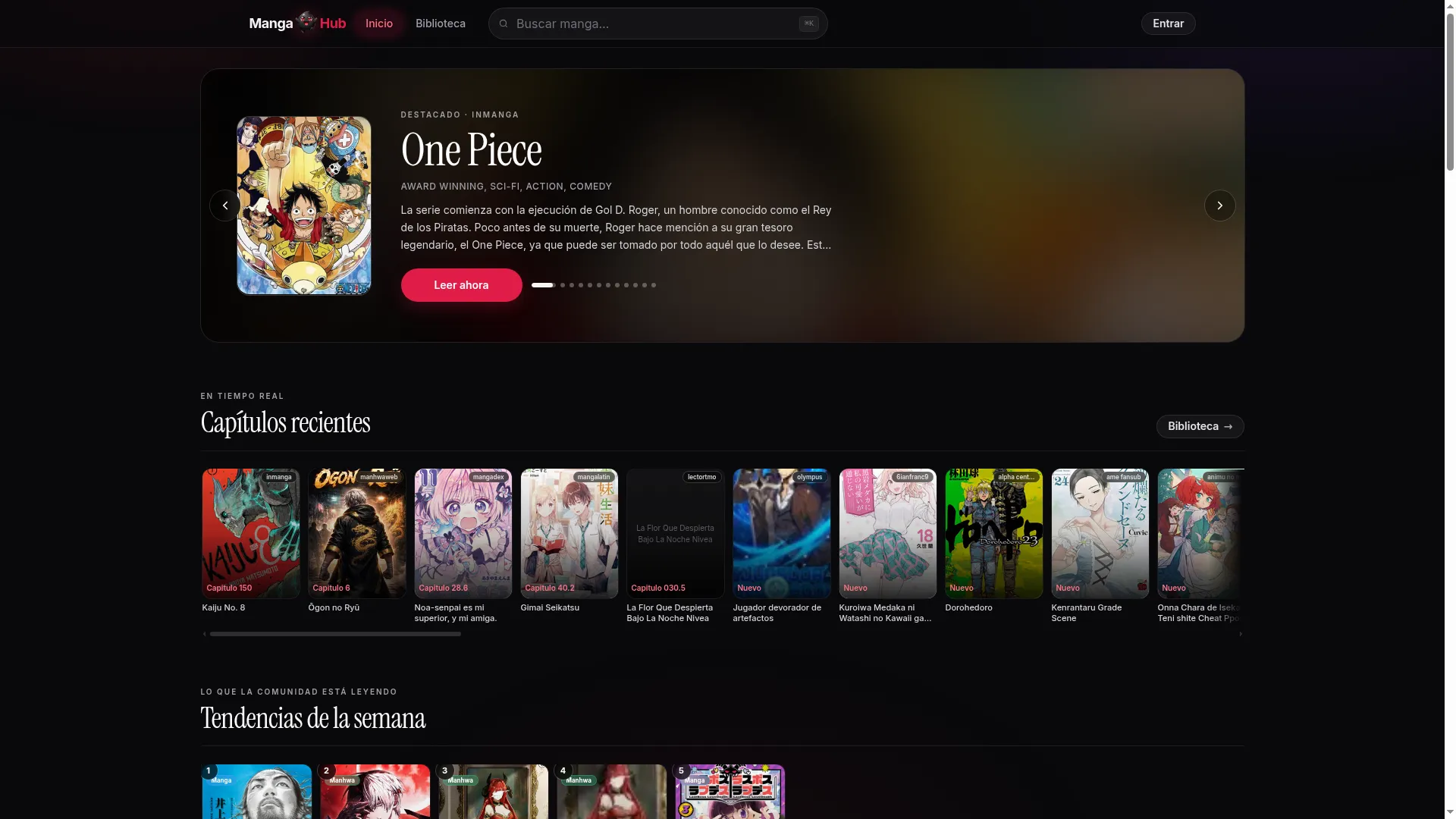Click the mangalatin source badge

(x=594, y=477)
